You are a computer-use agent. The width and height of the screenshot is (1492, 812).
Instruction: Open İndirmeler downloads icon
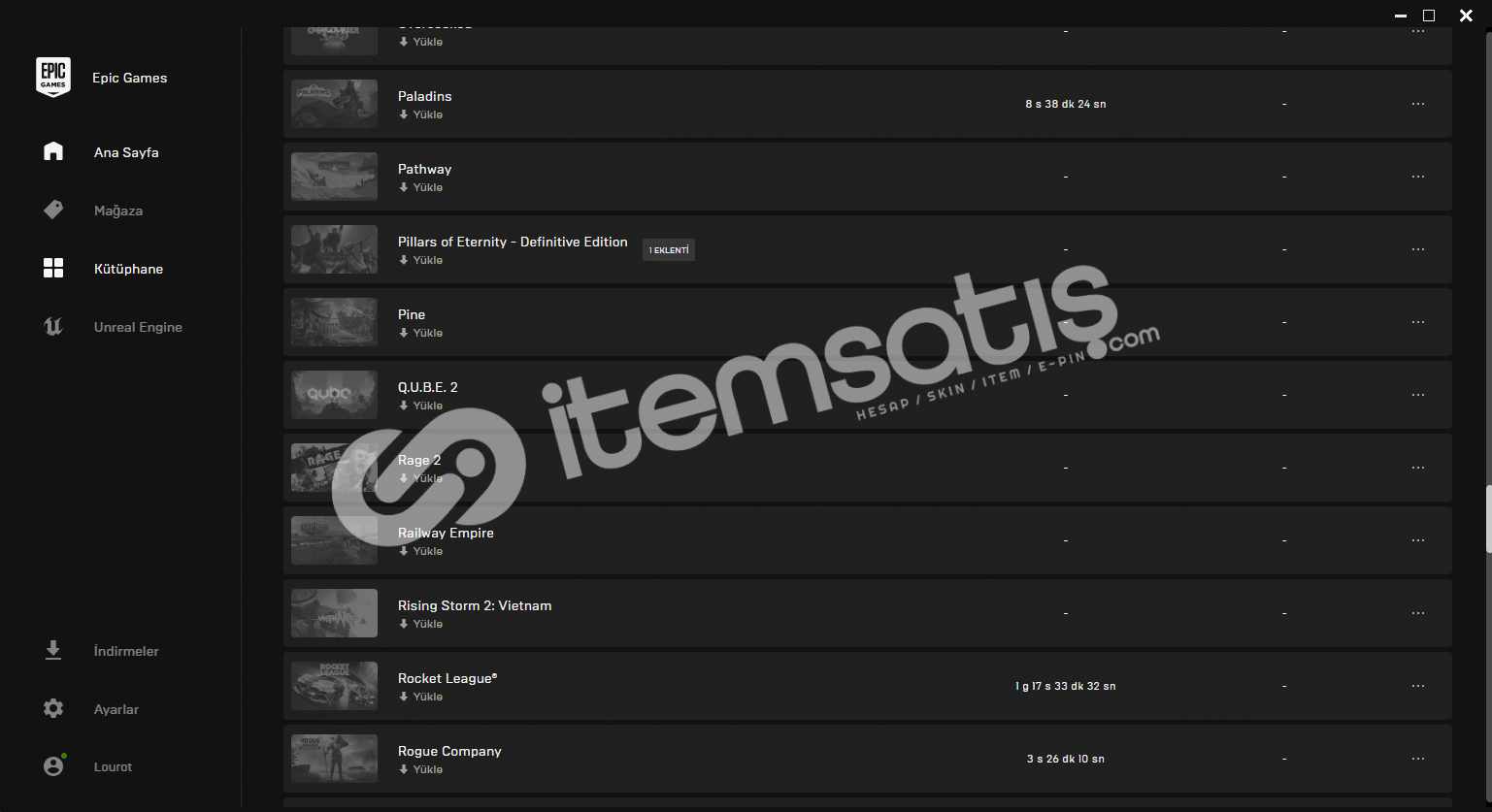point(53,650)
